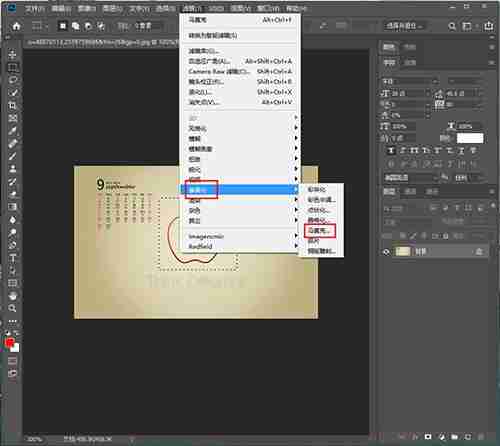
Task: Select the Healing Brush tool
Action: pos(13,143)
